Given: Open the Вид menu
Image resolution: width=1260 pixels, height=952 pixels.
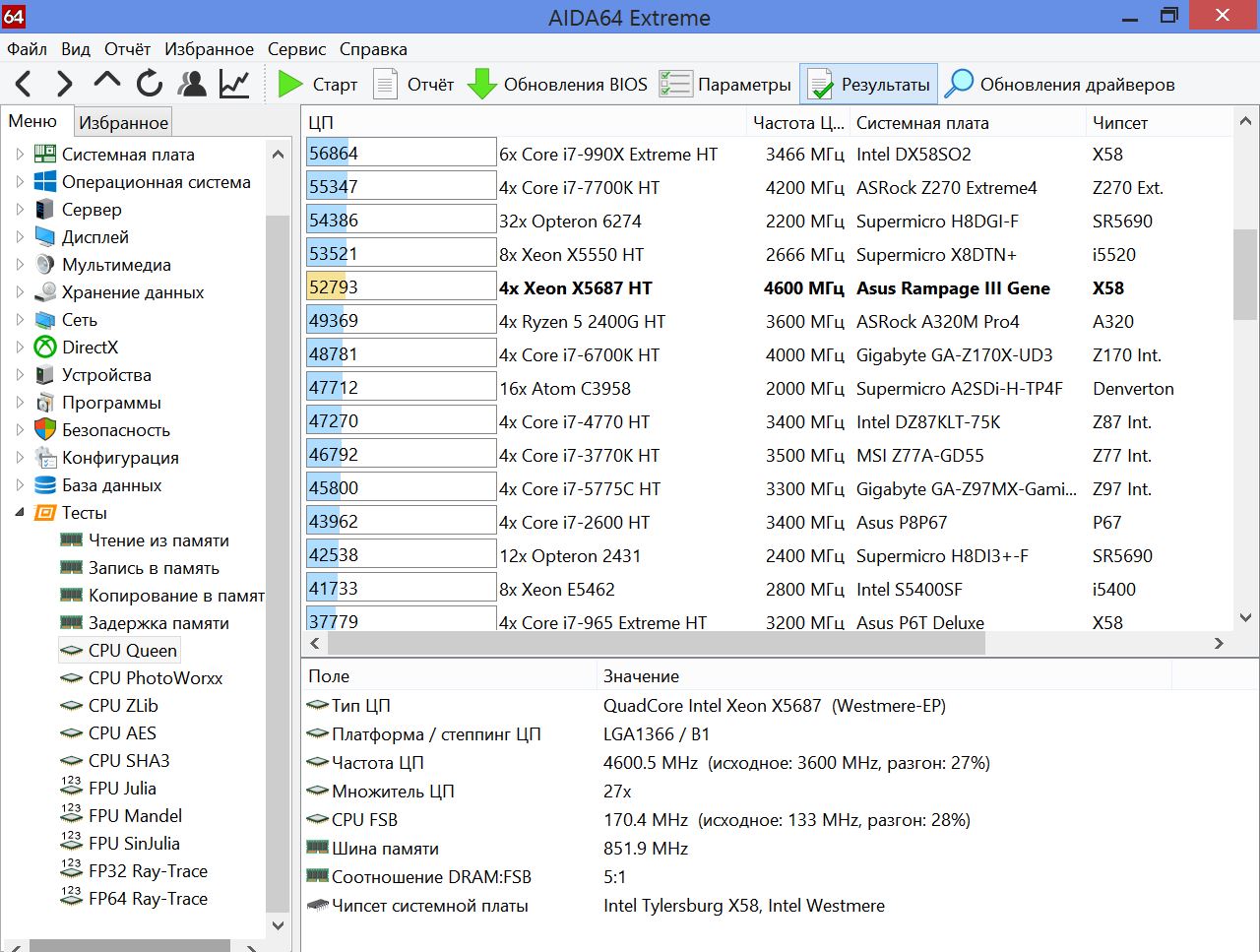Looking at the screenshot, I should point(76,49).
